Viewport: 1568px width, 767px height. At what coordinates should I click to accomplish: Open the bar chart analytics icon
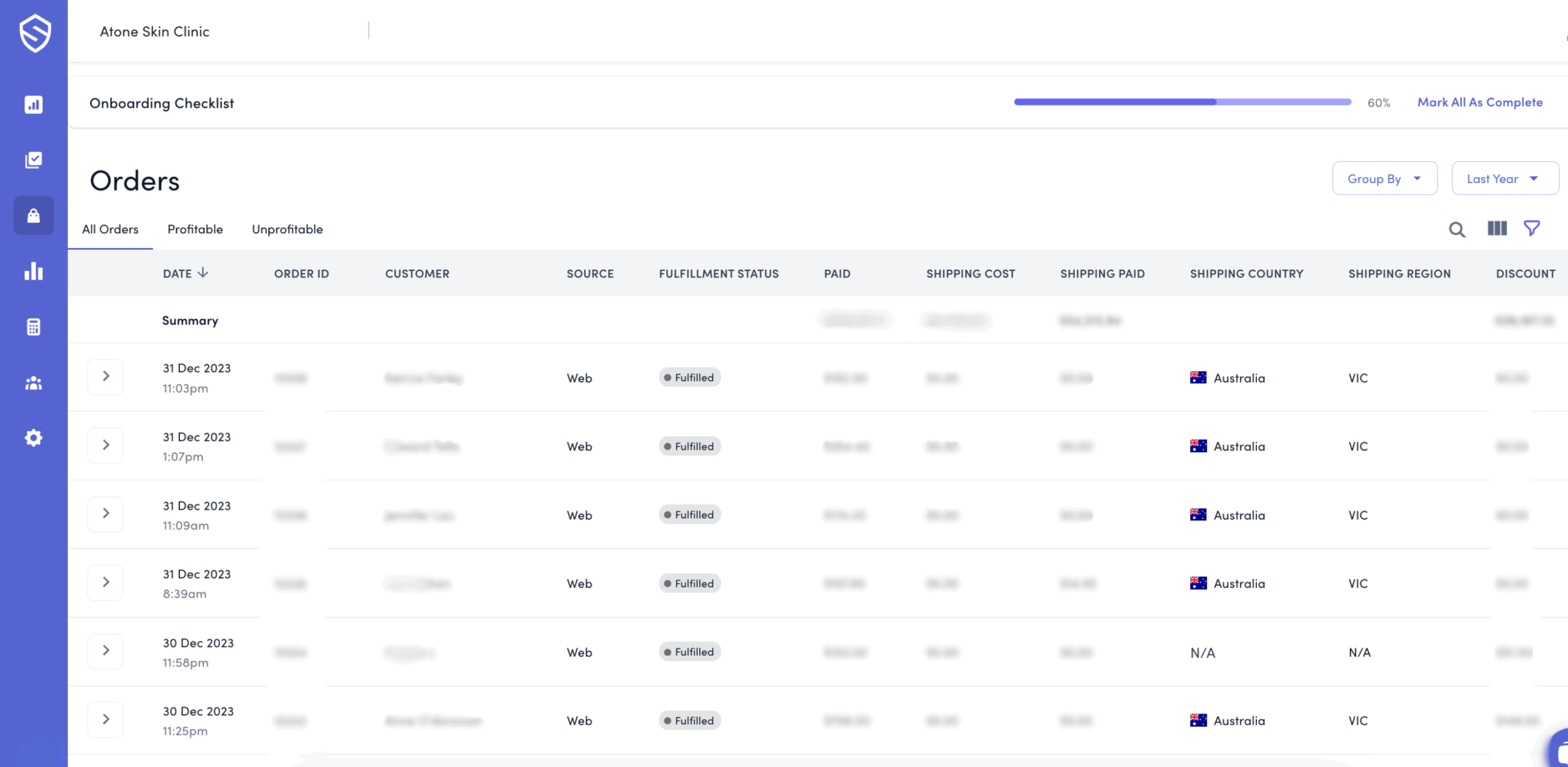(x=34, y=271)
